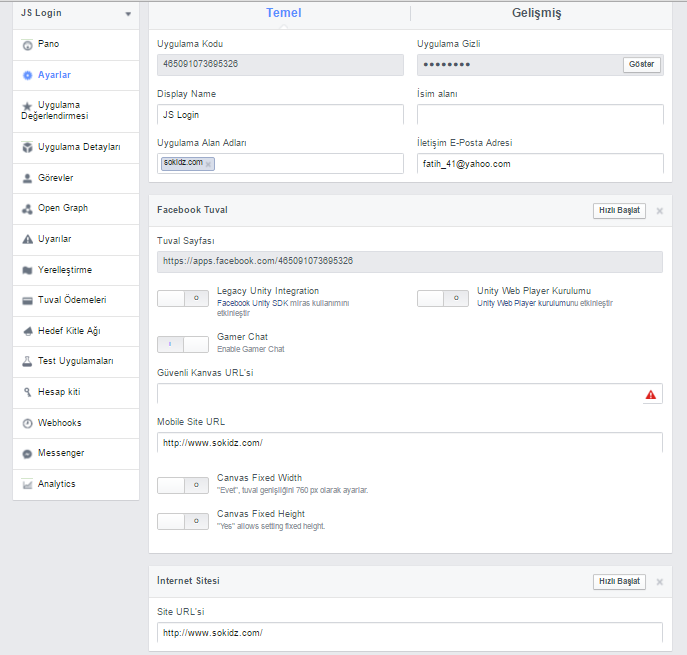Screen dimensions: 687x655
Task: Open Messenger in the sidebar
Action: [76, 453]
